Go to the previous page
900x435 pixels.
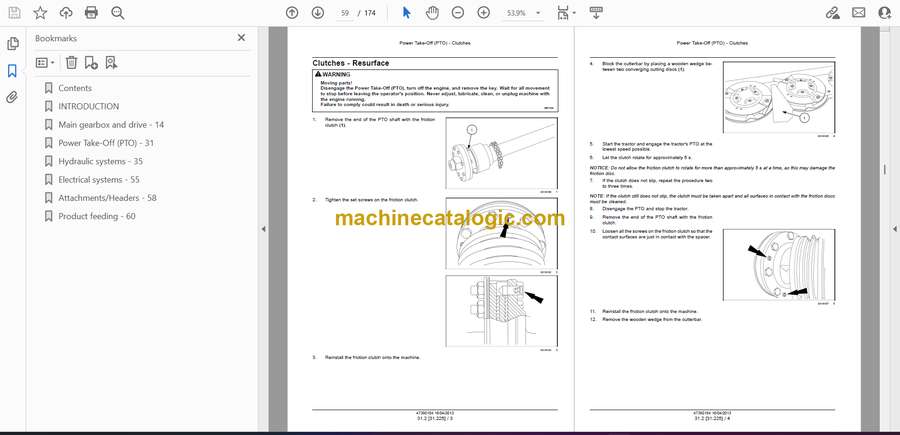click(292, 13)
